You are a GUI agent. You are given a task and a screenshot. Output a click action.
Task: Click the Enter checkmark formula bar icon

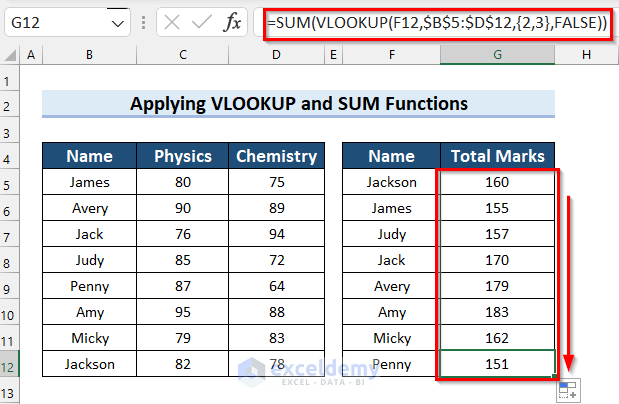[x=202, y=23]
